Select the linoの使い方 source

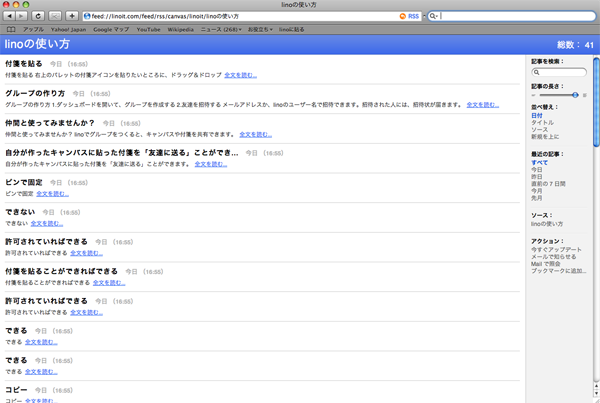547,224
